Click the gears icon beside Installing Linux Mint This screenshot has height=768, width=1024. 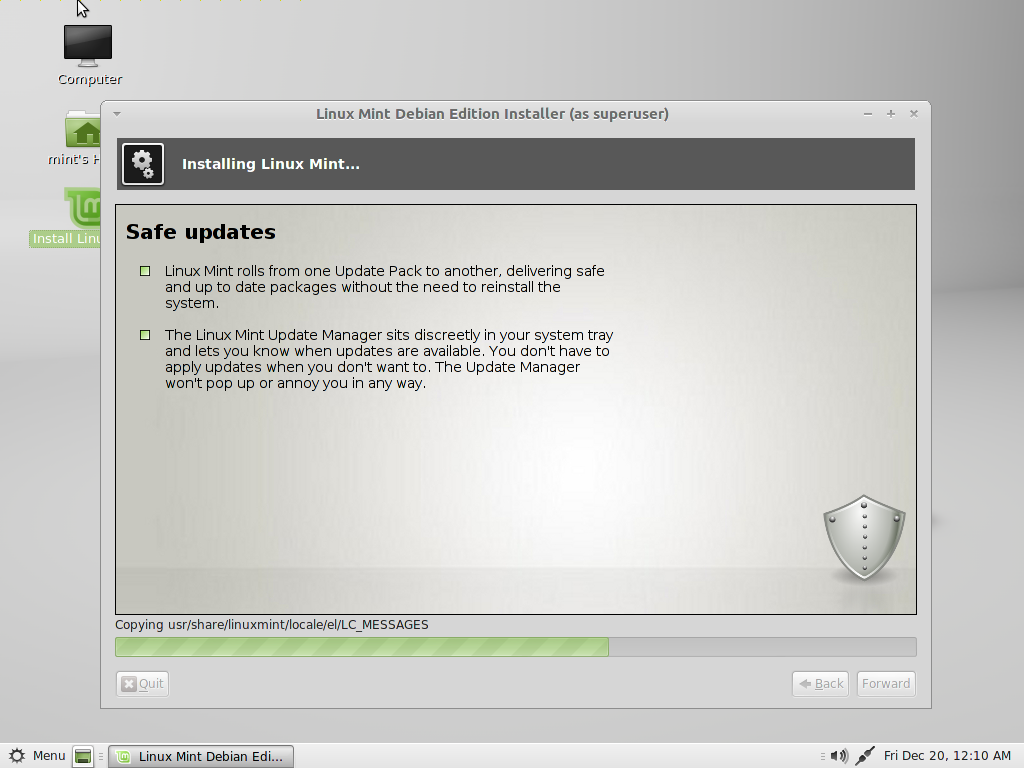(143, 164)
